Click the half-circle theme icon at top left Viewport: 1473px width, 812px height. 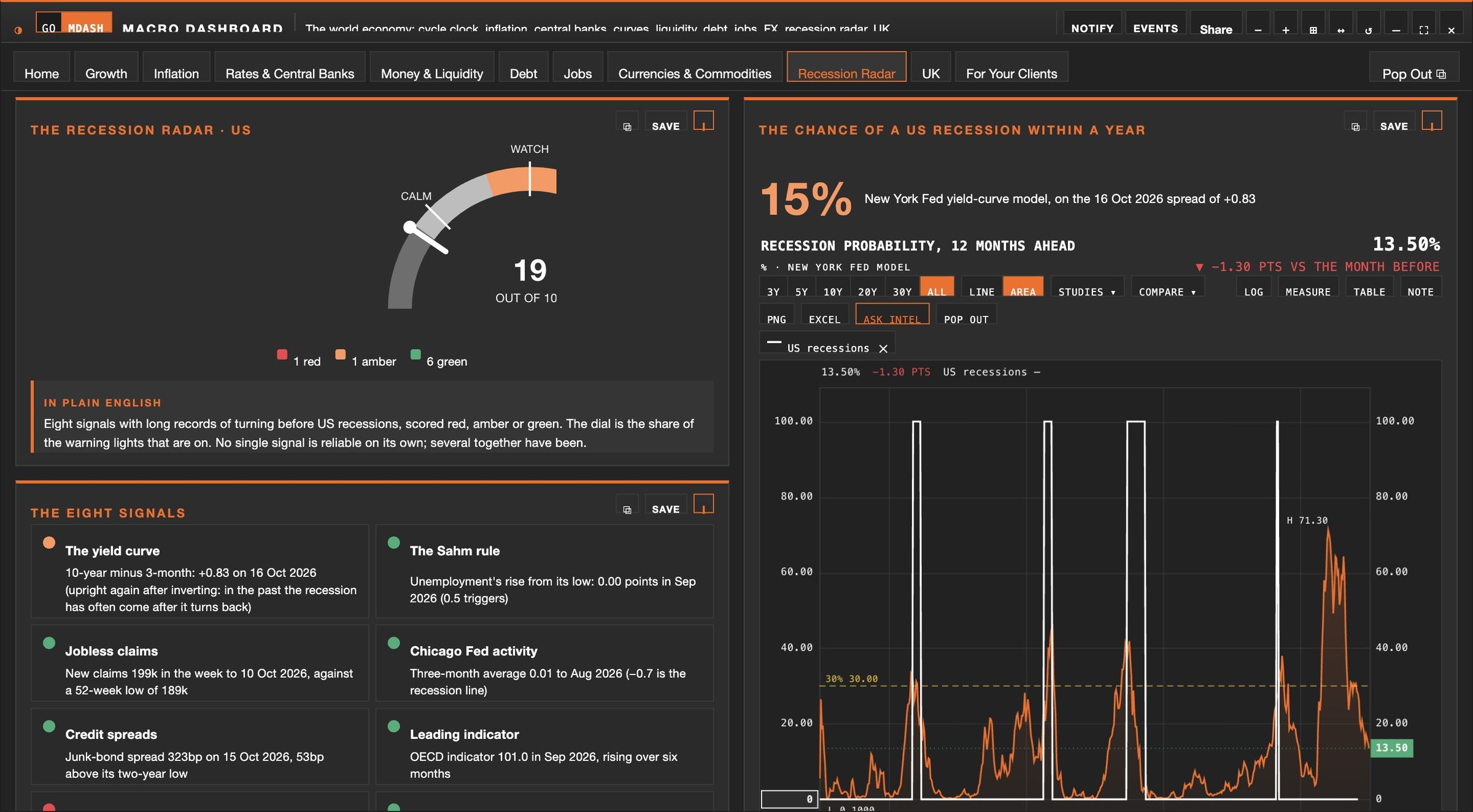point(18,29)
